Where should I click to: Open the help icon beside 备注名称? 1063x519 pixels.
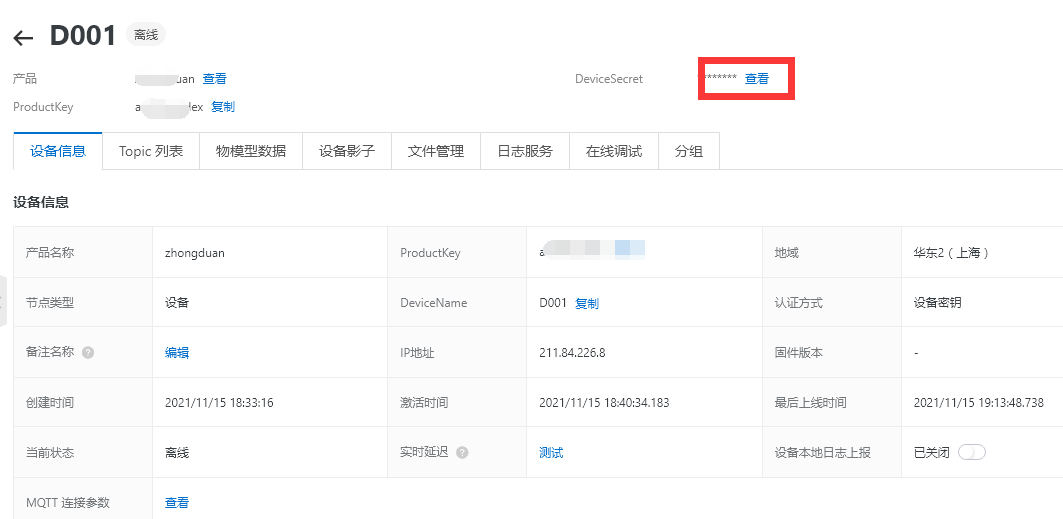[87, 353]
